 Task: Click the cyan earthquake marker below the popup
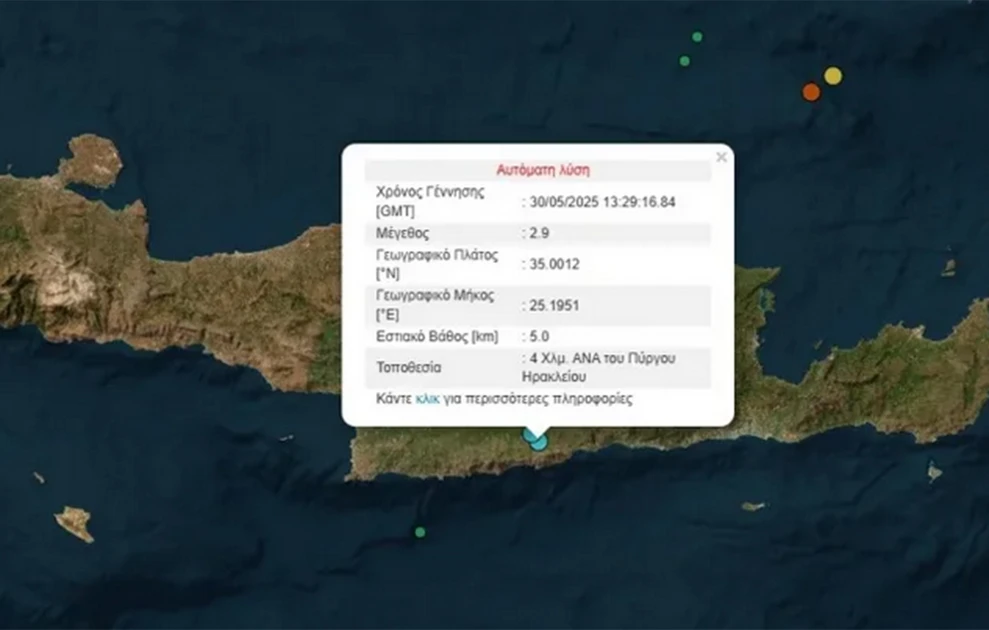click(538, 440)
